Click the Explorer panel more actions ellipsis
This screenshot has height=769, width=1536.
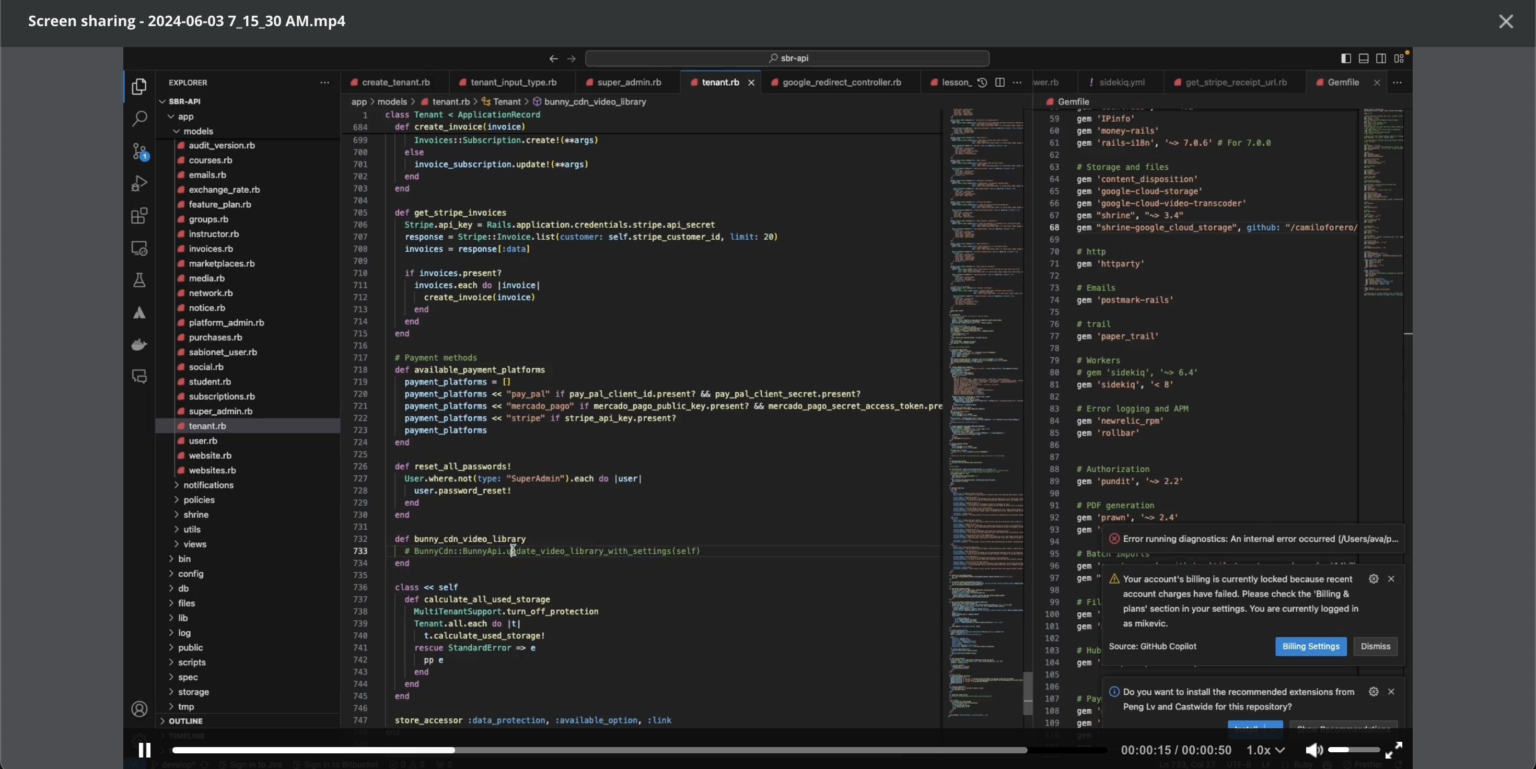tap(324, 82)
